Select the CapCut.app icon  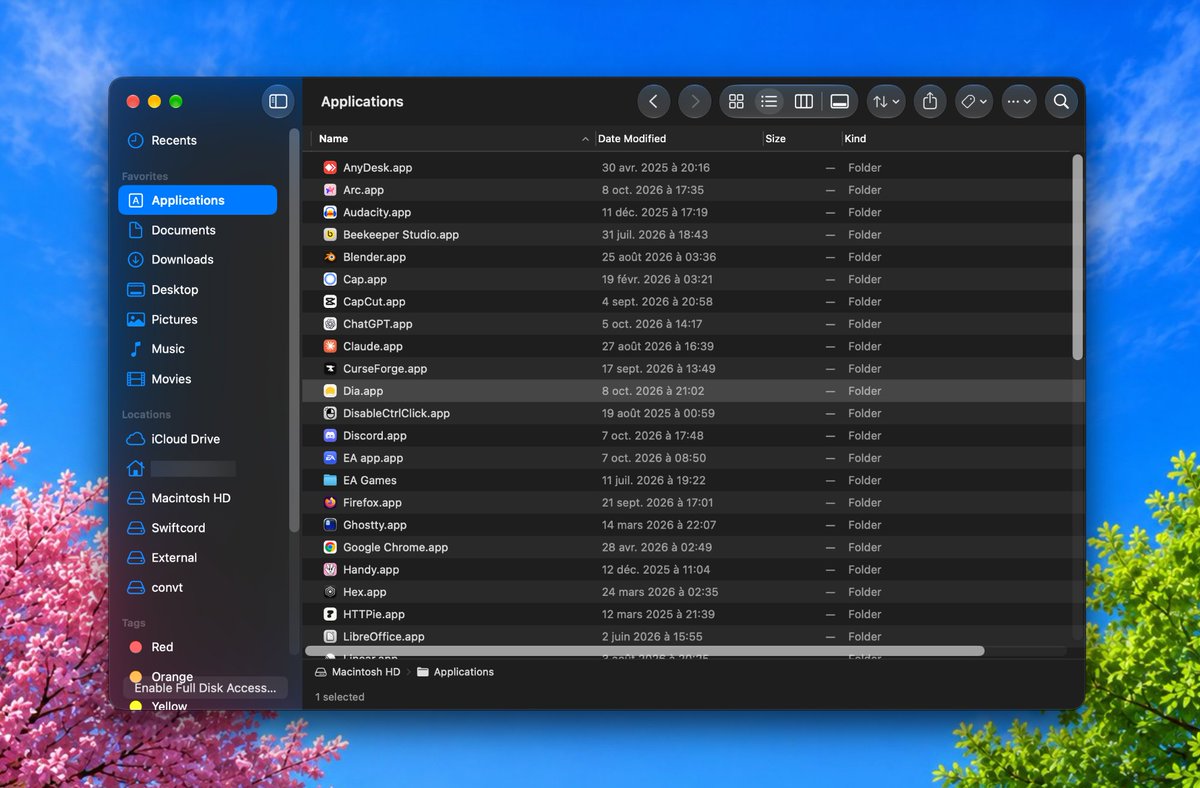click(330, 302)
